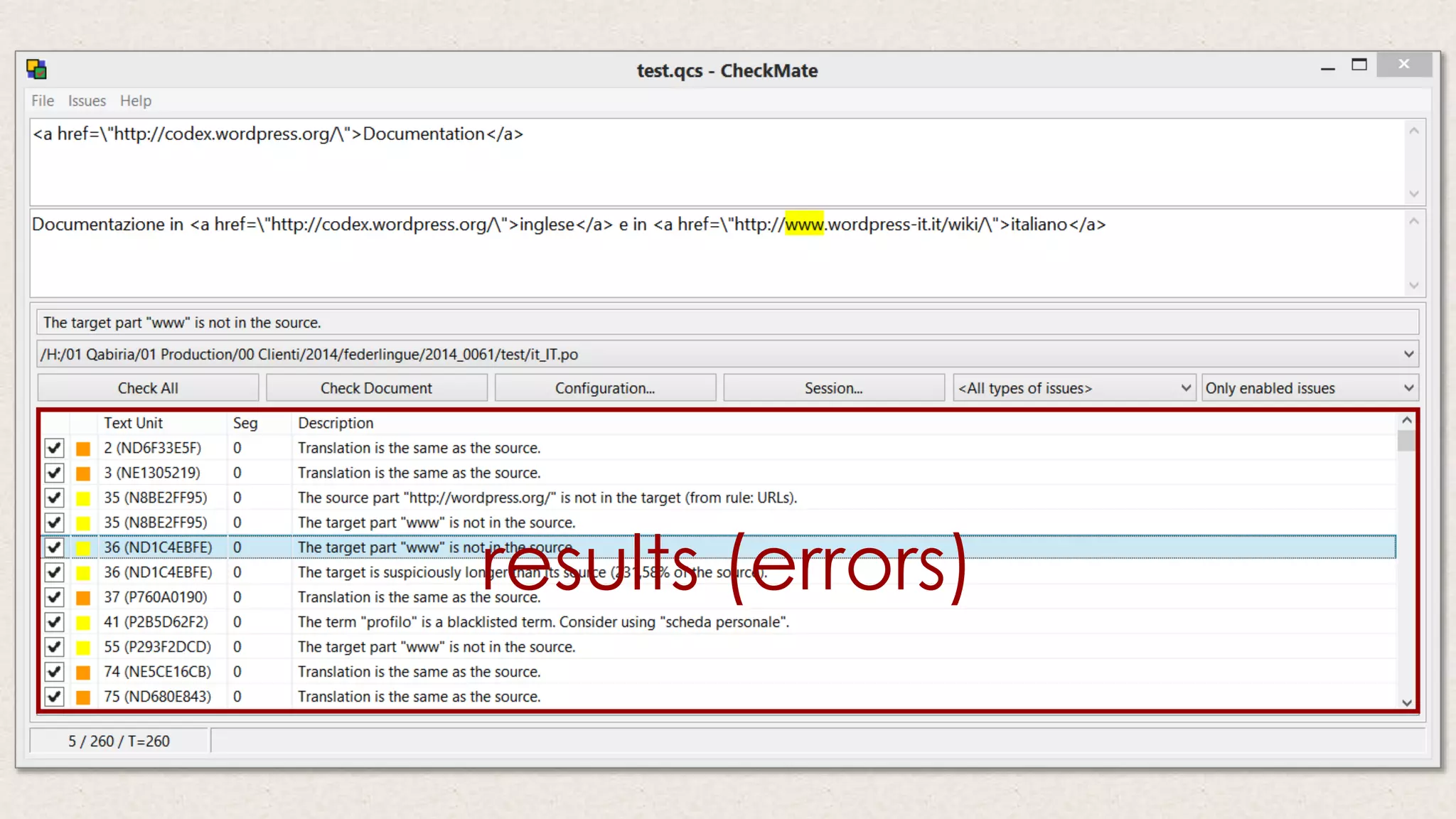Open the File menu
This screenshot has width=1456, height=819.
(x=43, y=101)
